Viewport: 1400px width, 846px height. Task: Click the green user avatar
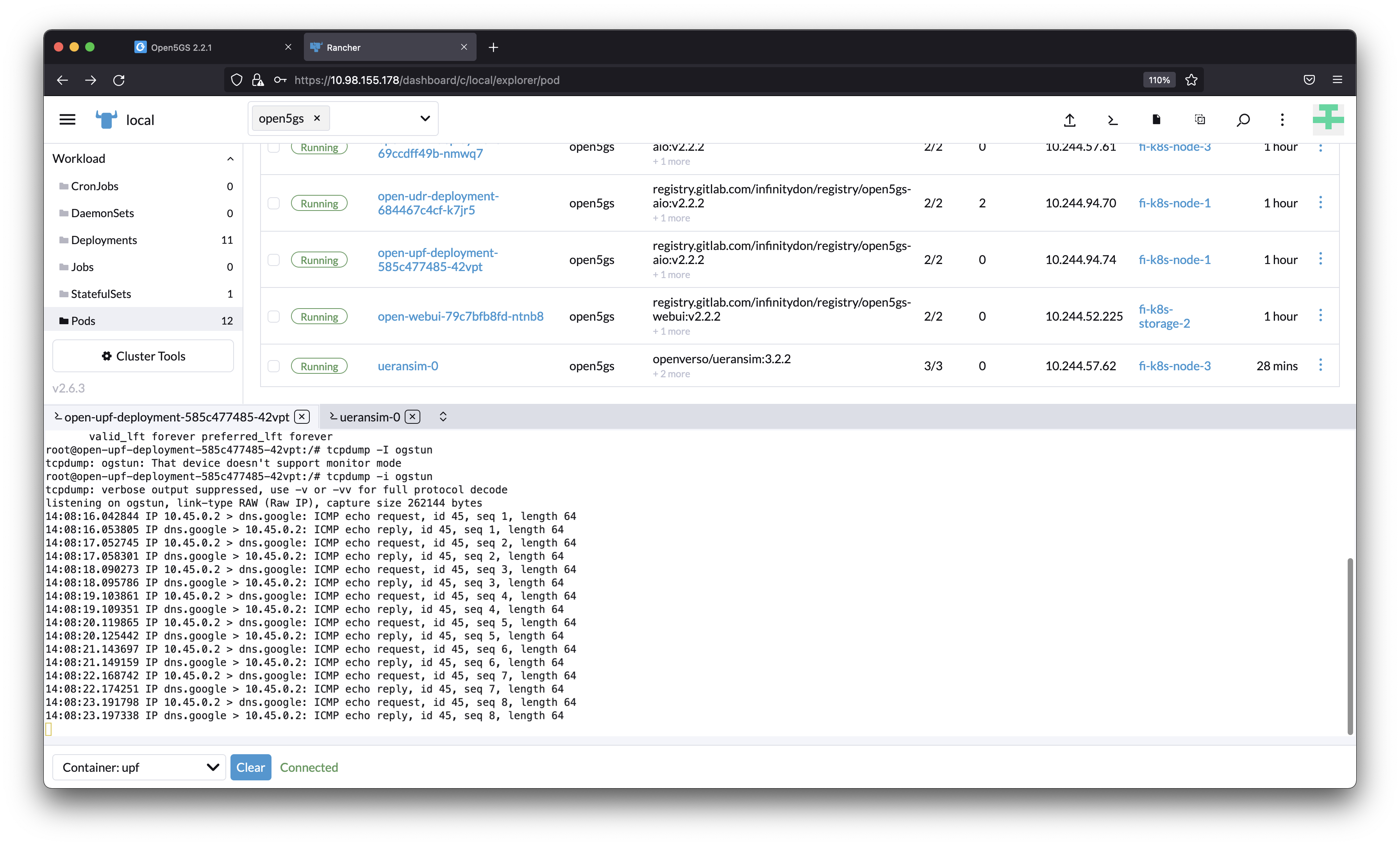[x=1328, y=119]
